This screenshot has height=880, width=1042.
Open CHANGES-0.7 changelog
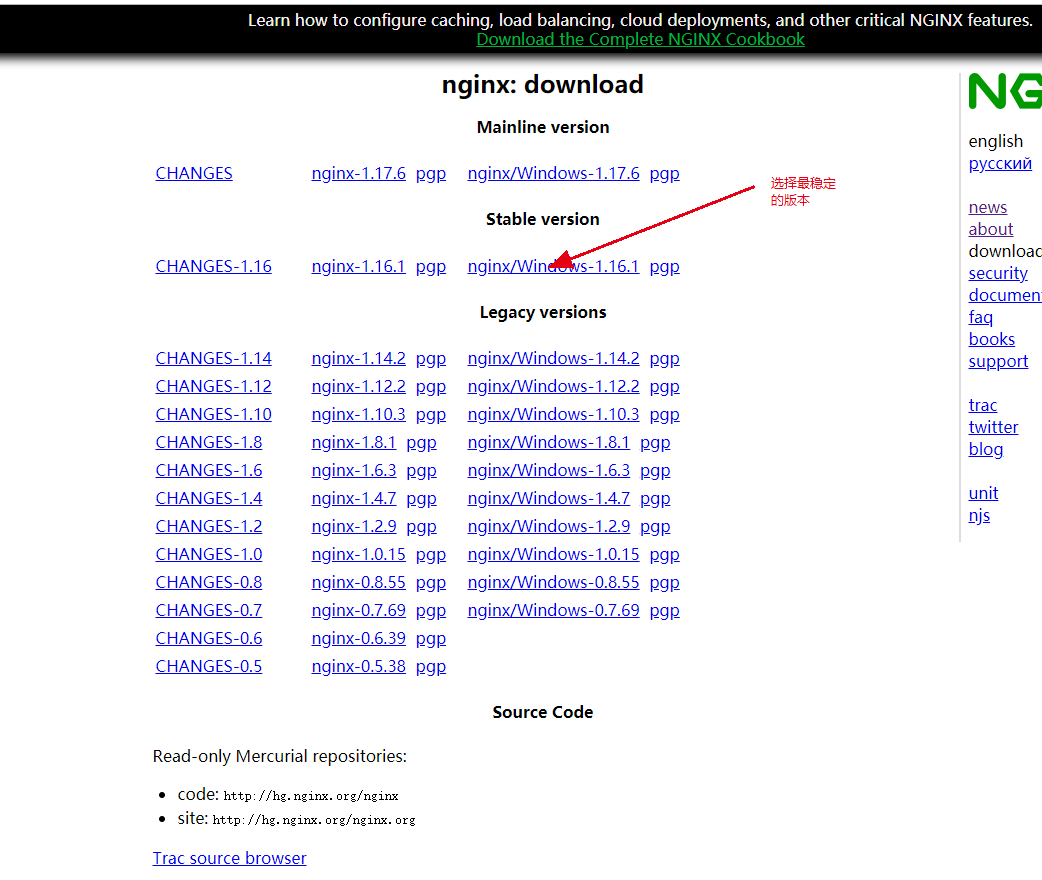click(x=209, y=609)
